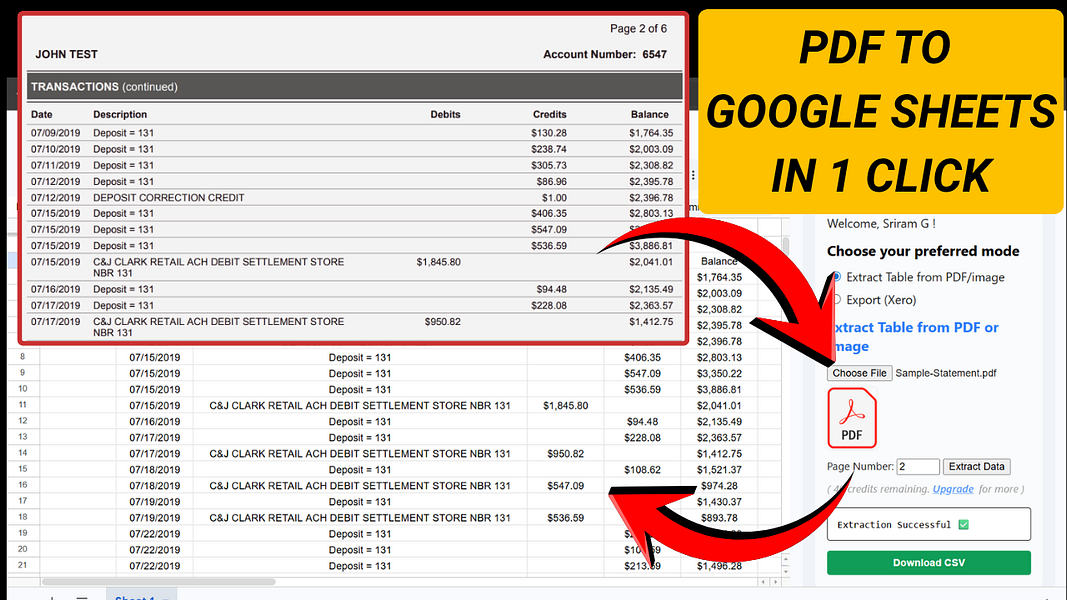The width and height of the screenshot is (1067, 600).
Task: Select row header 21 in the sheet
Action: [x=23, y=565]
